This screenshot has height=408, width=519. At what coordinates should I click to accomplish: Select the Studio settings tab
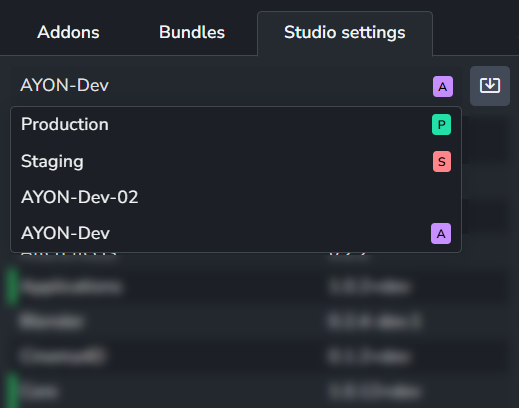pos(345,33)
